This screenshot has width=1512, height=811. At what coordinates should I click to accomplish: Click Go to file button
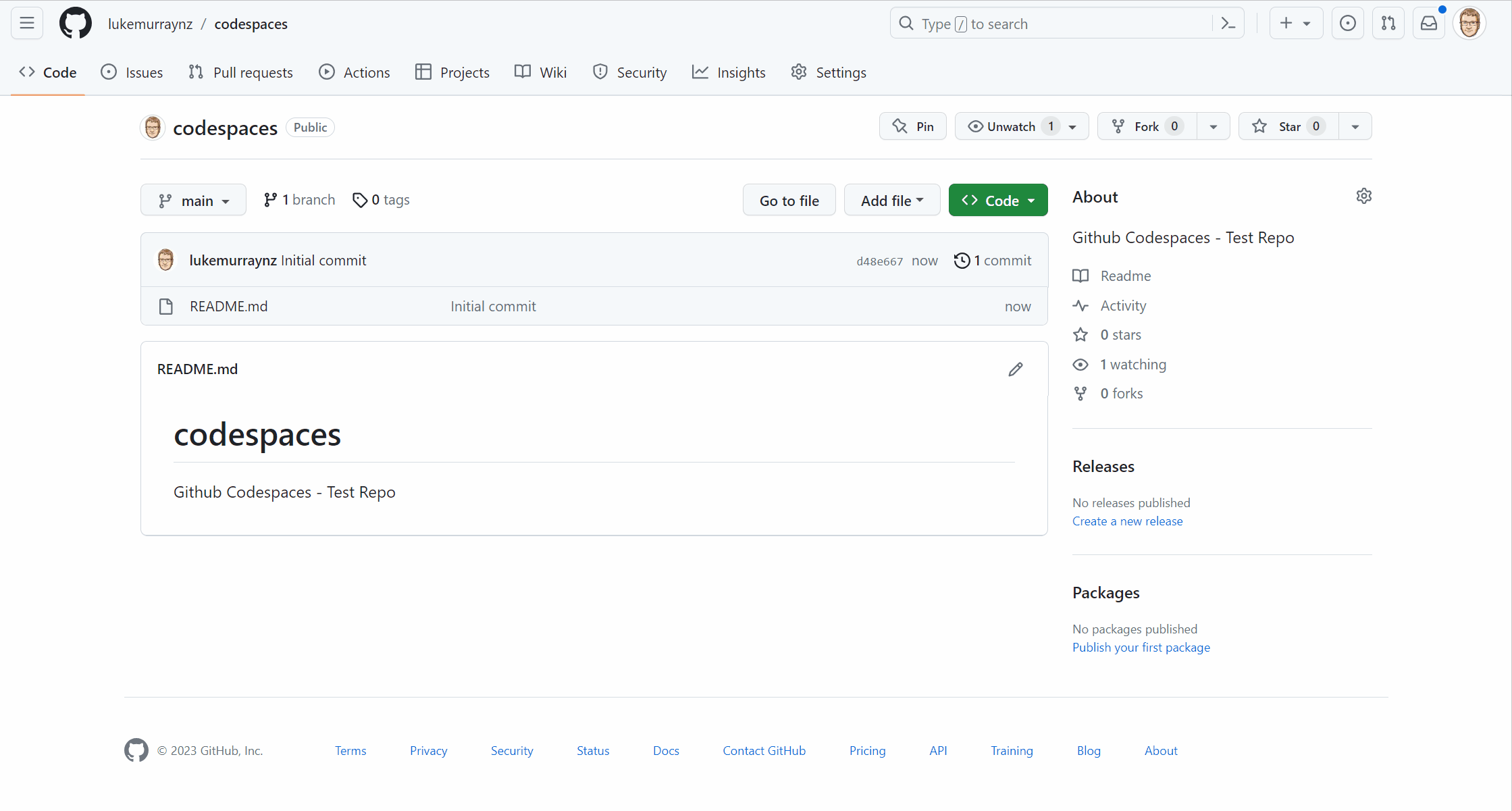click(x=789, y=201)
